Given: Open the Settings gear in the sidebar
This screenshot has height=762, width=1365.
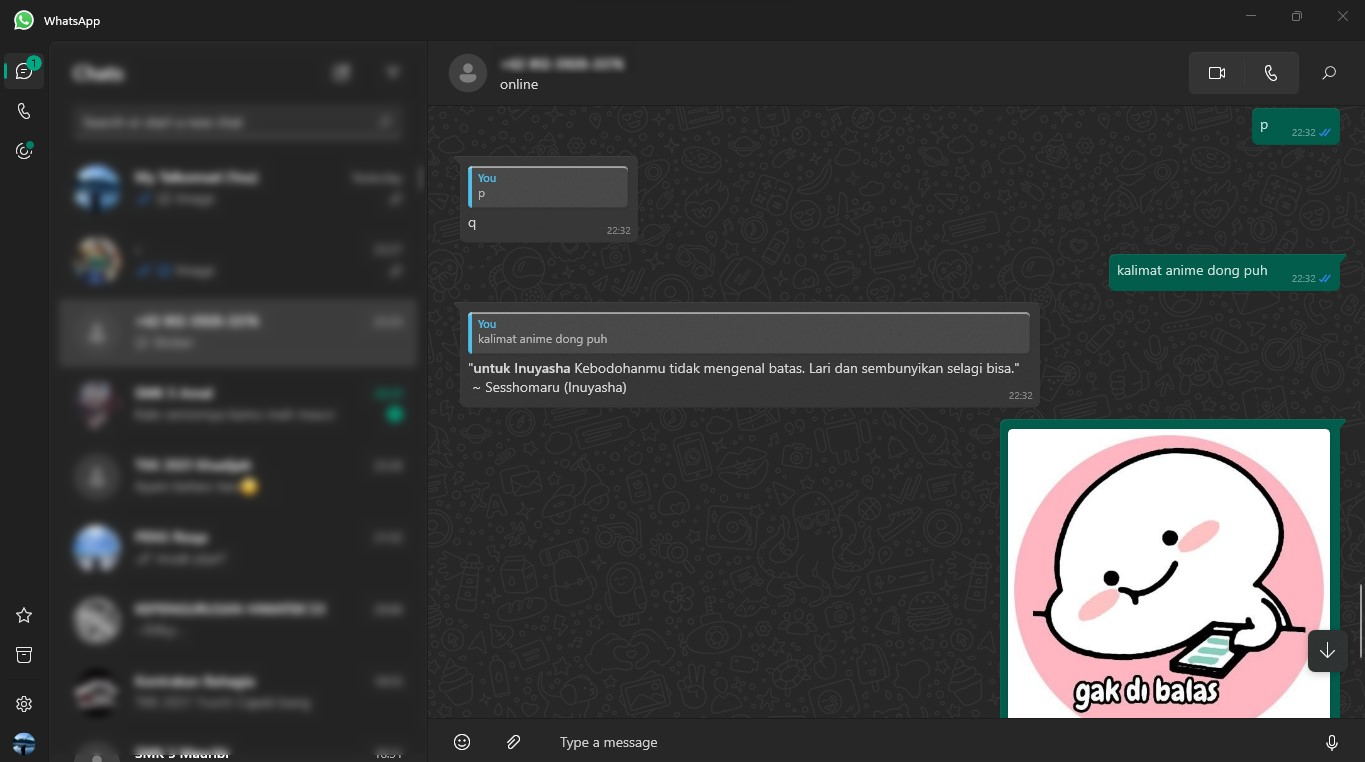Looking at the screenshot, I should pyautogui.click(x=24, y=704).
